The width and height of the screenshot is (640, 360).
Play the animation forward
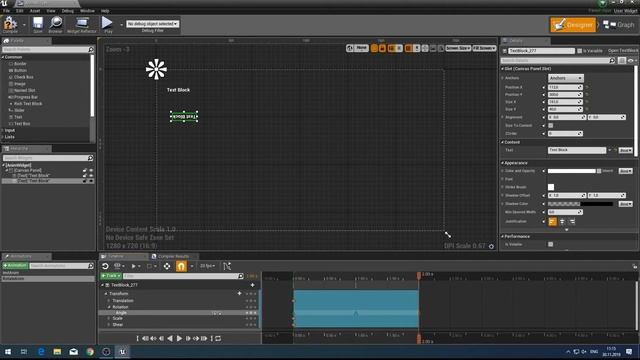[179, 338]
